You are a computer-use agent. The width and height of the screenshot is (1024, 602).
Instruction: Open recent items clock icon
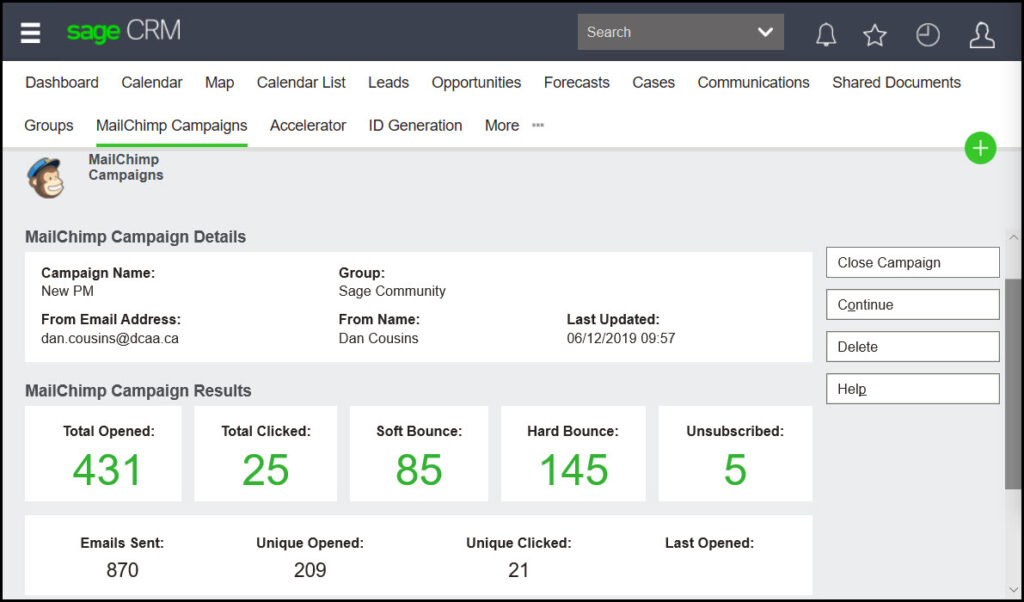[x=927, y=35]
